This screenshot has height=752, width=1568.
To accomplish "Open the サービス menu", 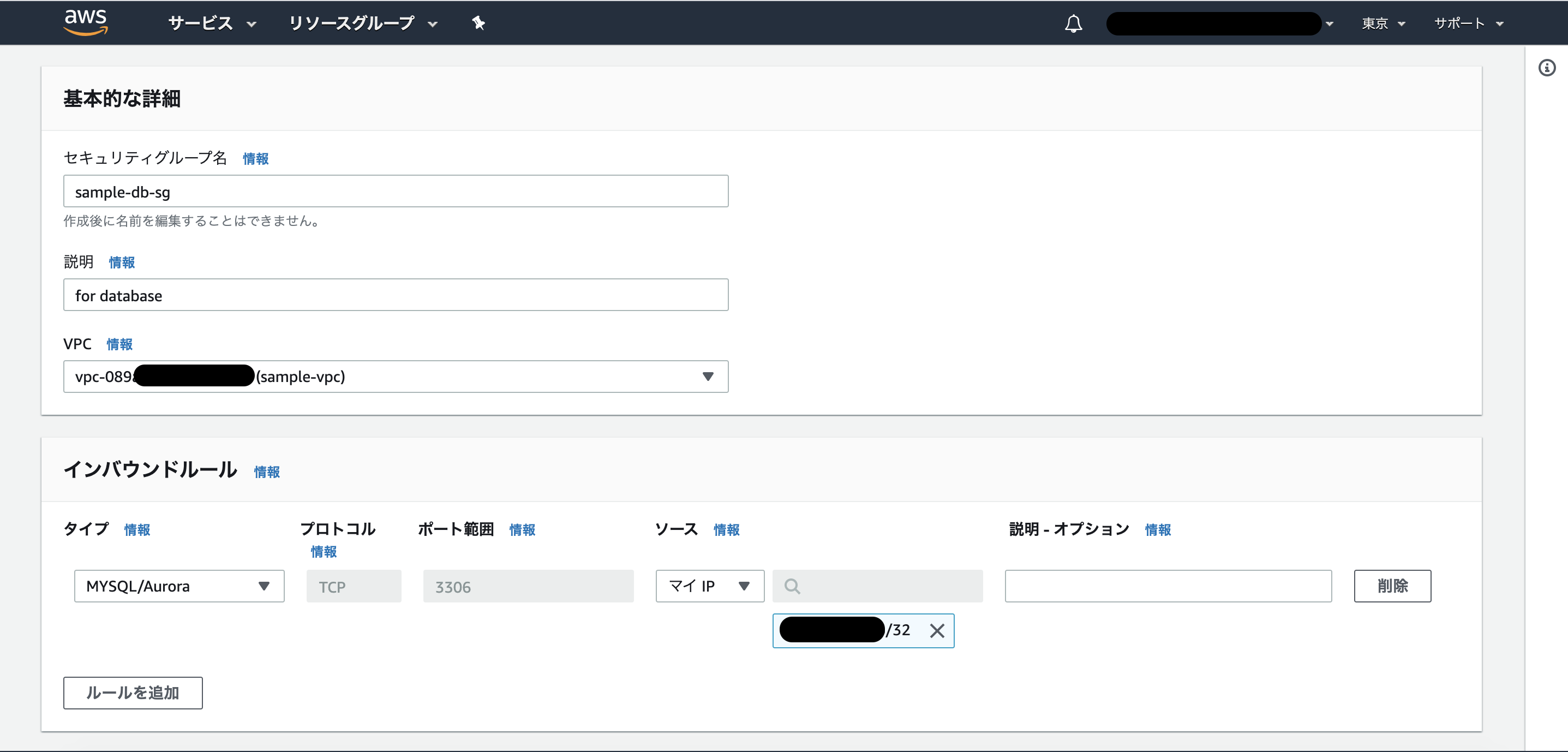I will point(211,23).
